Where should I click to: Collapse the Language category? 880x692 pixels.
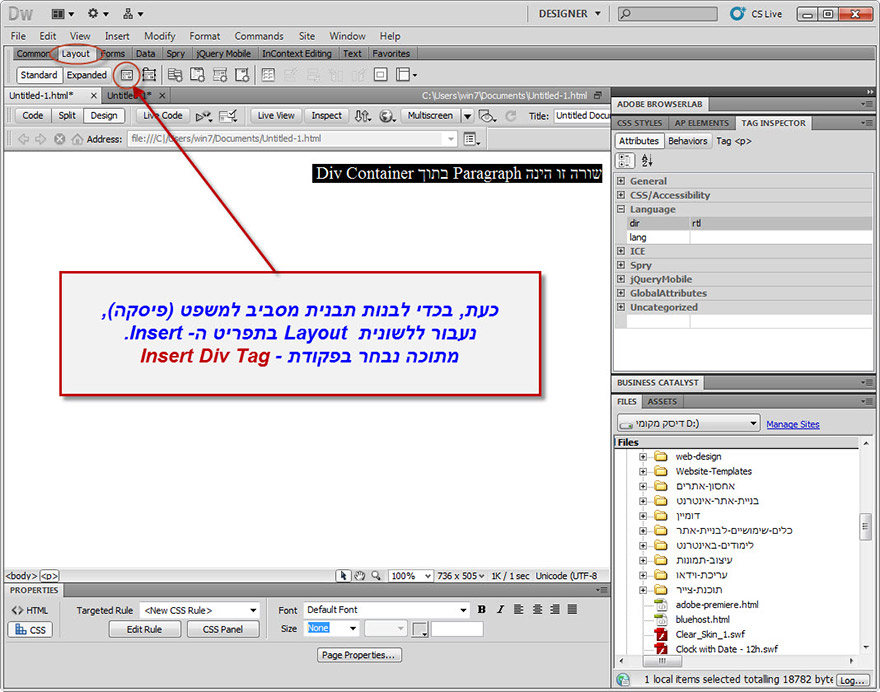[x=621, y=209]
